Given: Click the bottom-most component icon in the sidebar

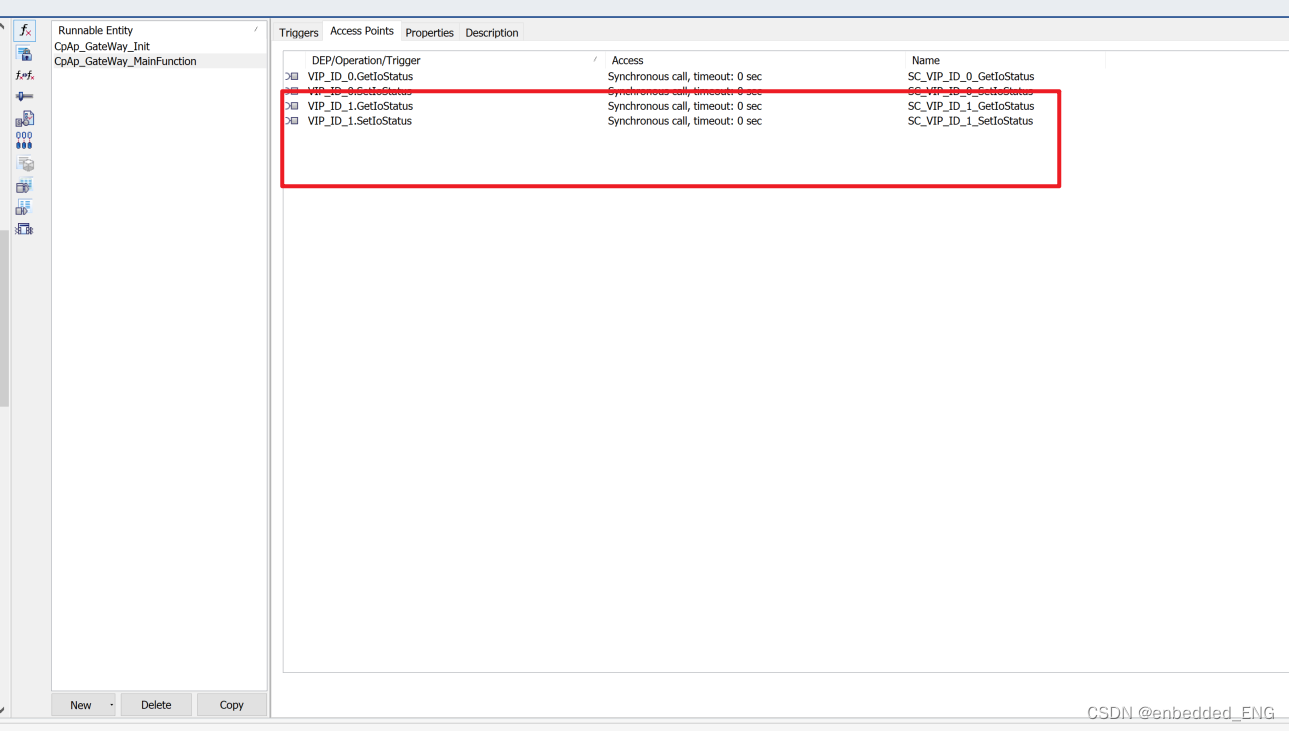Looking at the screenshot, I should [x=23, y=228].
